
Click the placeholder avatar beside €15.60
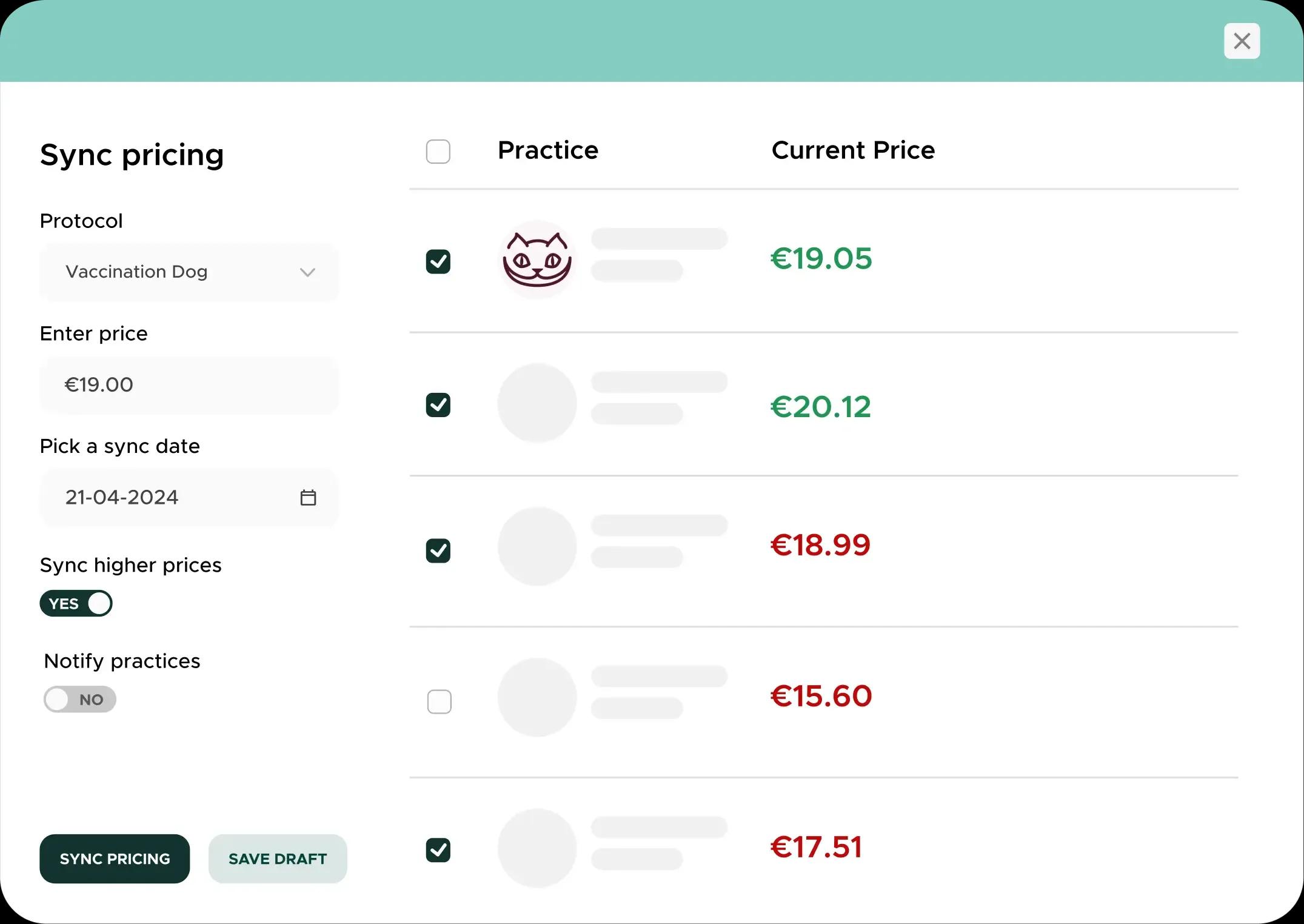click(537, 697)
